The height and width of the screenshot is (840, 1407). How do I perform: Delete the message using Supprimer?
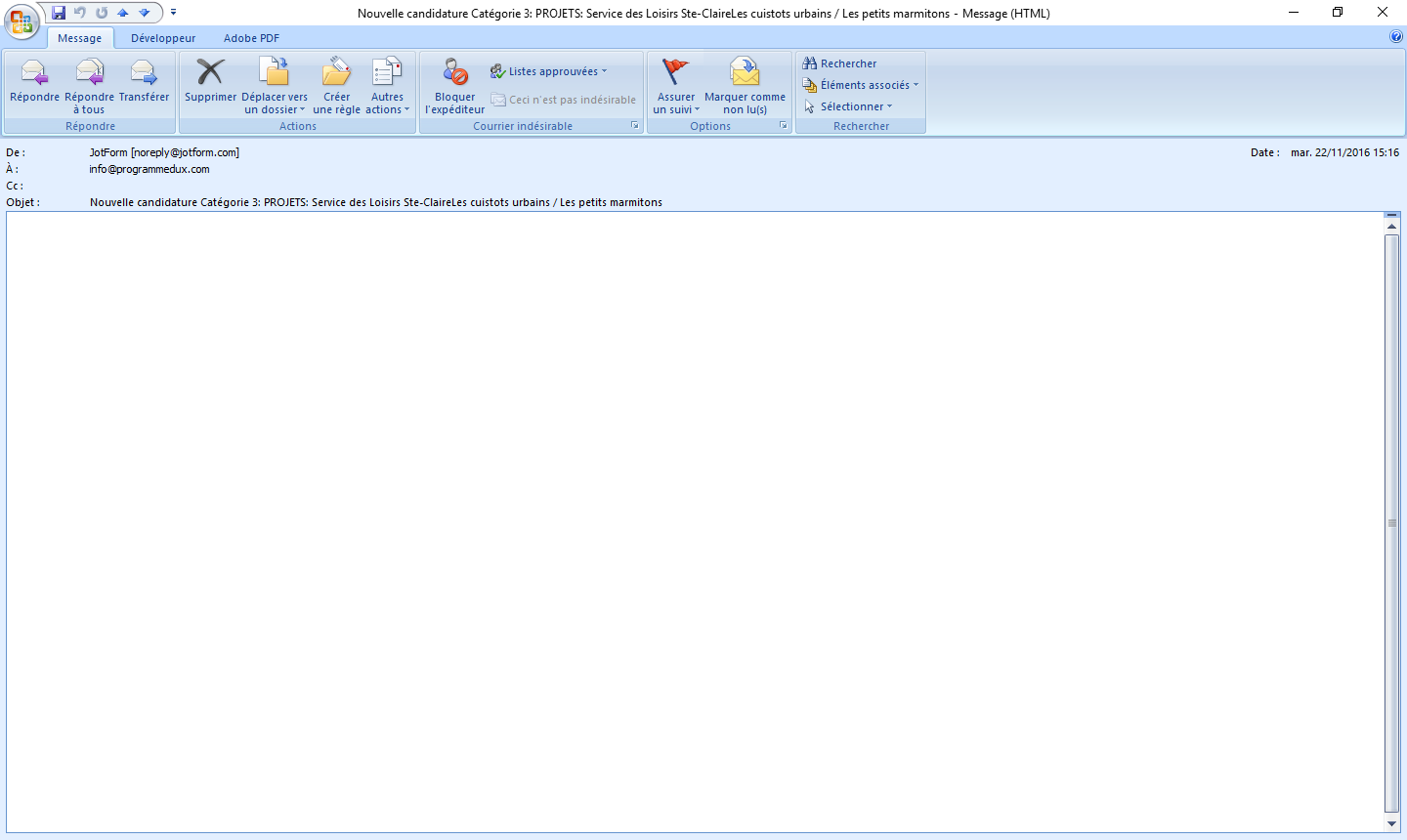click(x=210, y=74)
